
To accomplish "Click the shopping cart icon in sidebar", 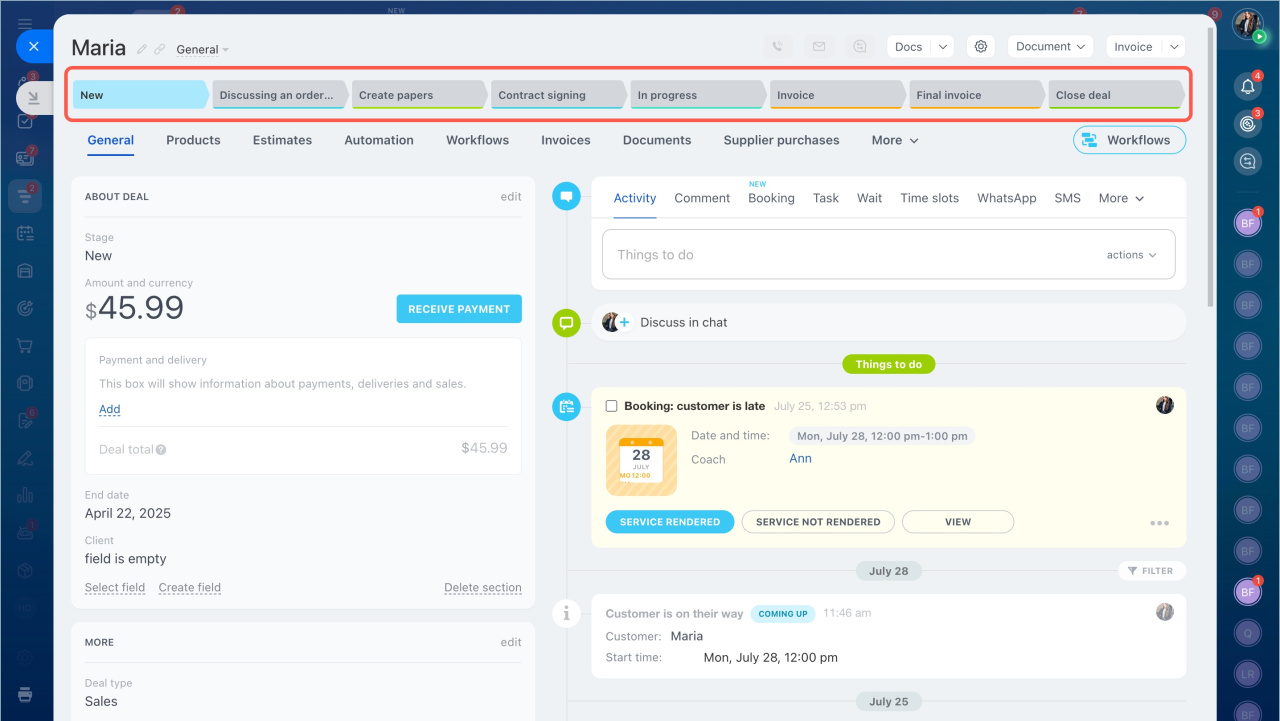I will point(26,346).
